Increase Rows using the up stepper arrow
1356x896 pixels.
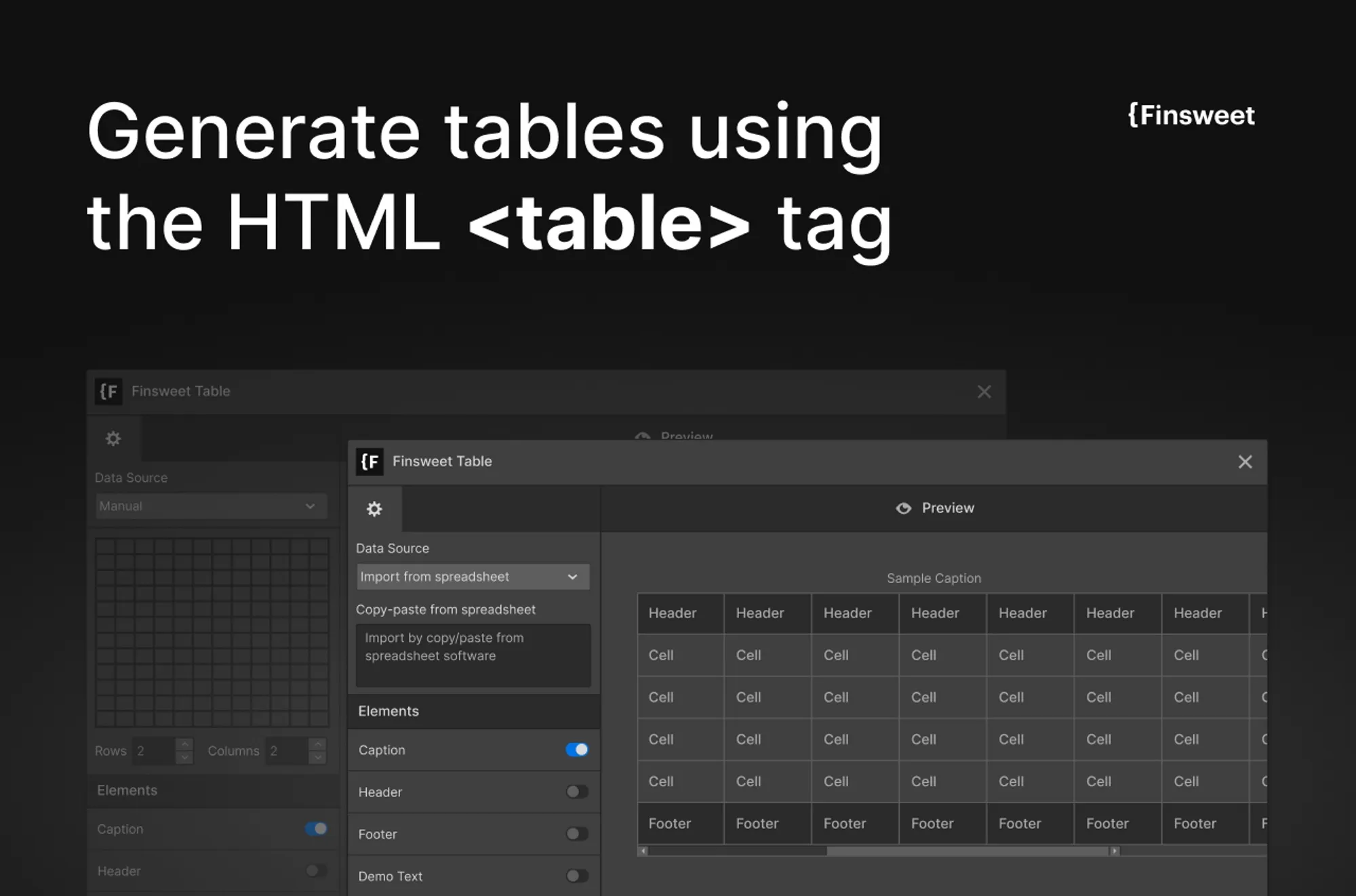point(184,746)
